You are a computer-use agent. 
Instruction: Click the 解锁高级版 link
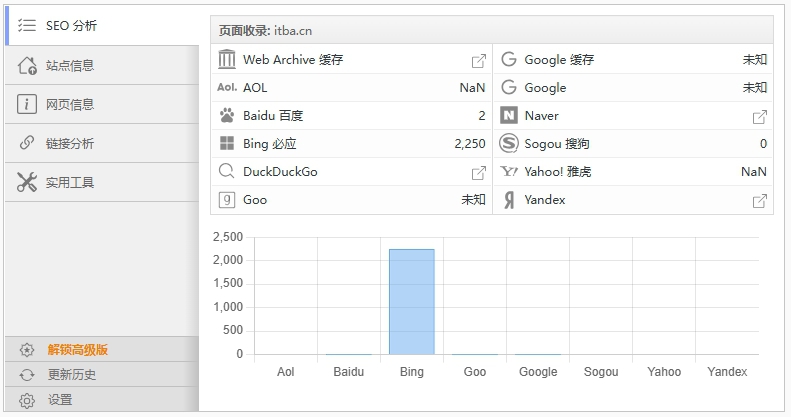78,349
